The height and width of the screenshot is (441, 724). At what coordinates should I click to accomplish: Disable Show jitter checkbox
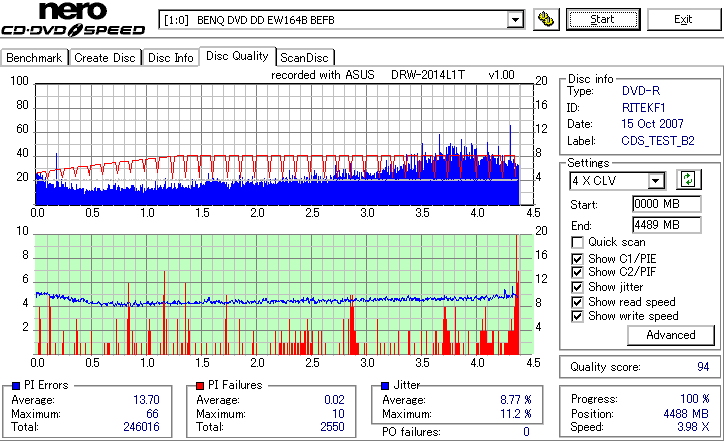577,287
